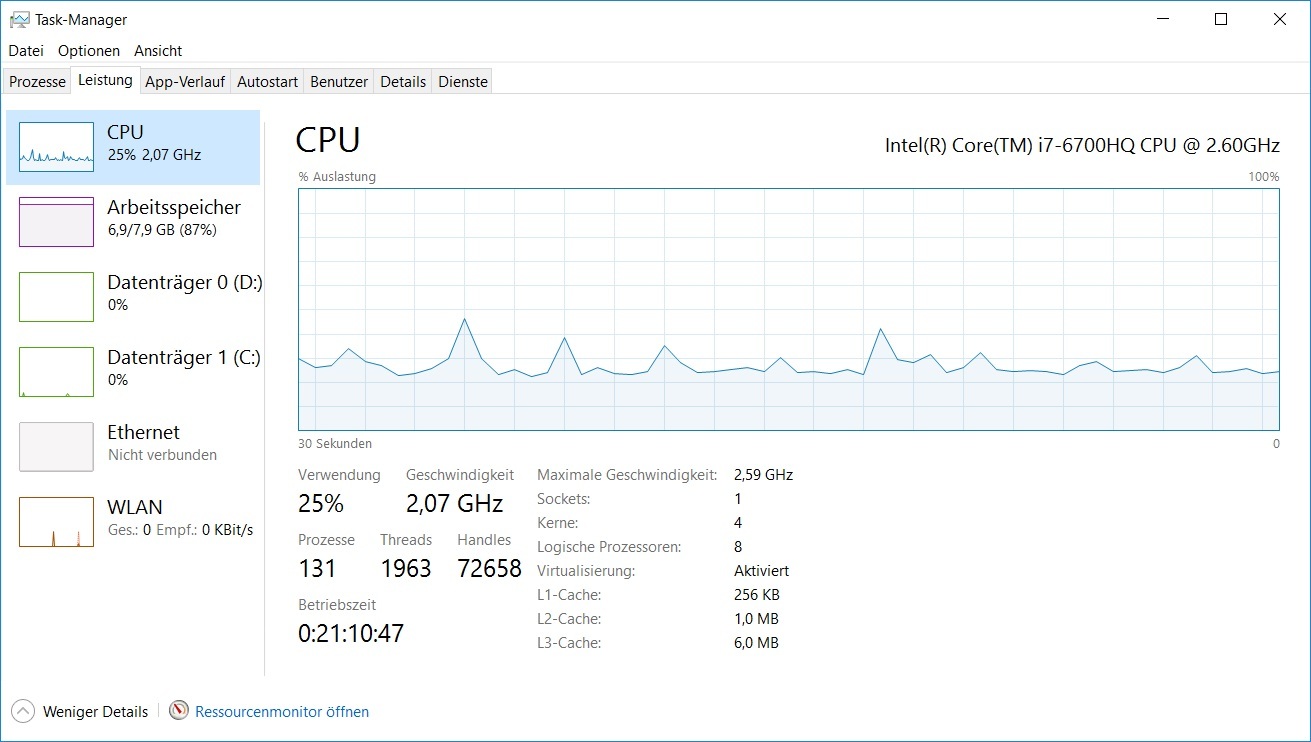Click inside the CPU Auslastung graph
The image size is (1311, 742).
(x=789, y=309)
